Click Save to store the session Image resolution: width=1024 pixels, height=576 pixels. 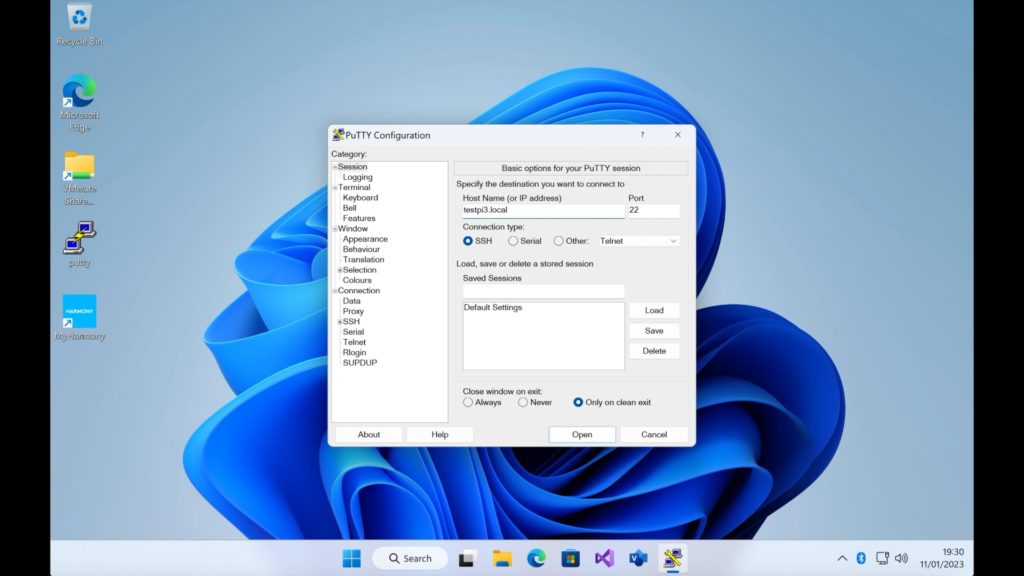(x=654, y=330)
